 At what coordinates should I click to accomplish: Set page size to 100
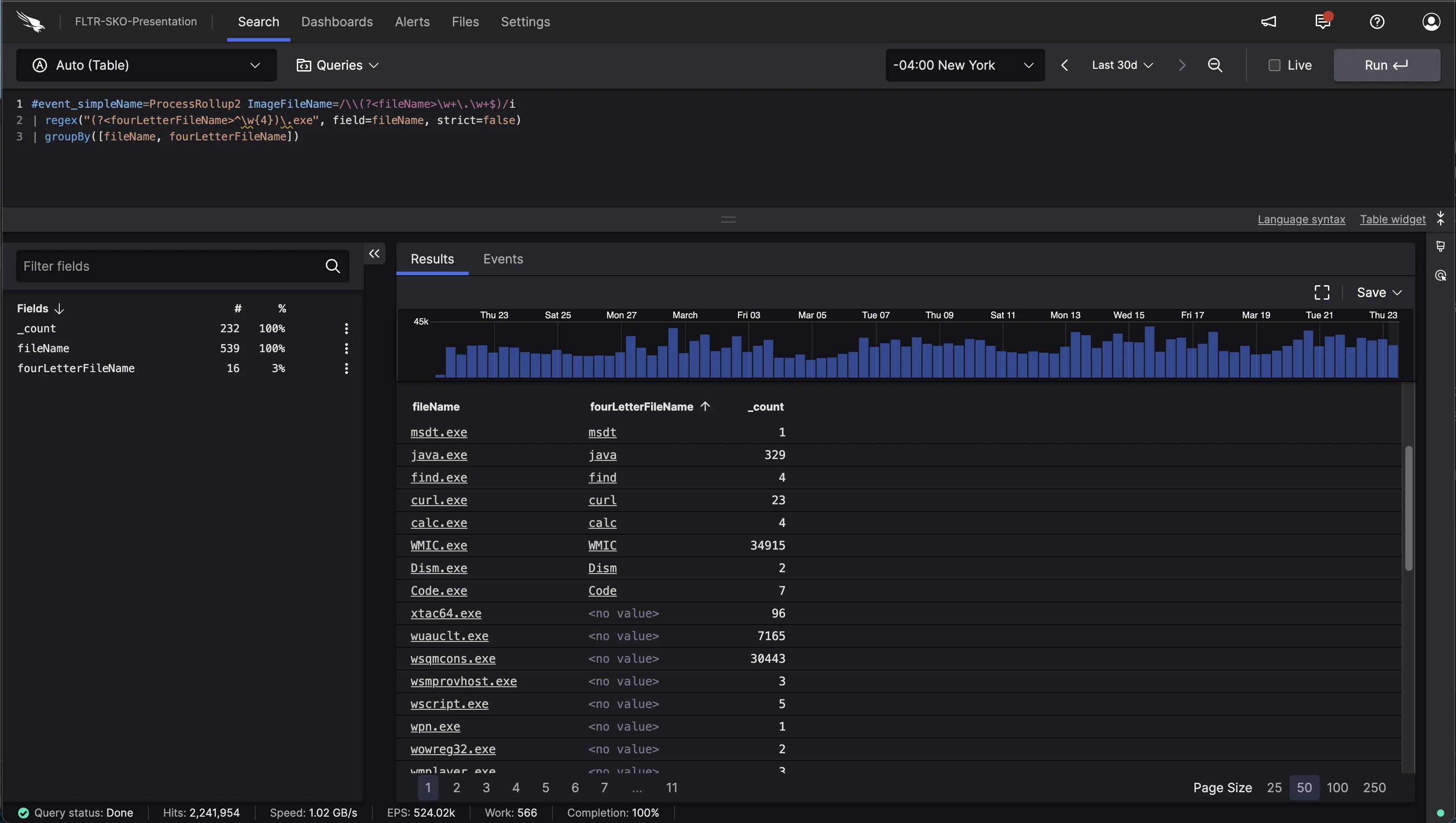[x=1337, y=787]
